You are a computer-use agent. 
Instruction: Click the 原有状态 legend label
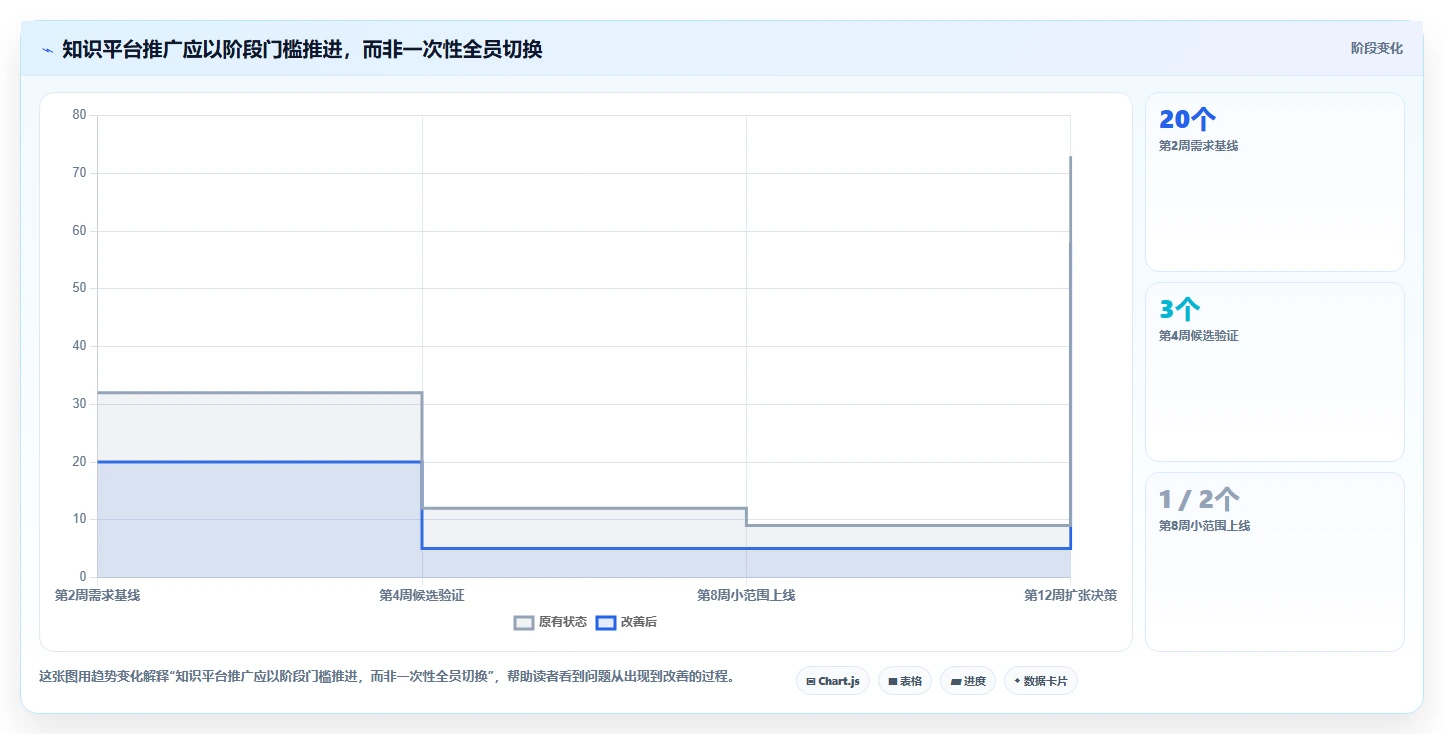tap(563, 622)
